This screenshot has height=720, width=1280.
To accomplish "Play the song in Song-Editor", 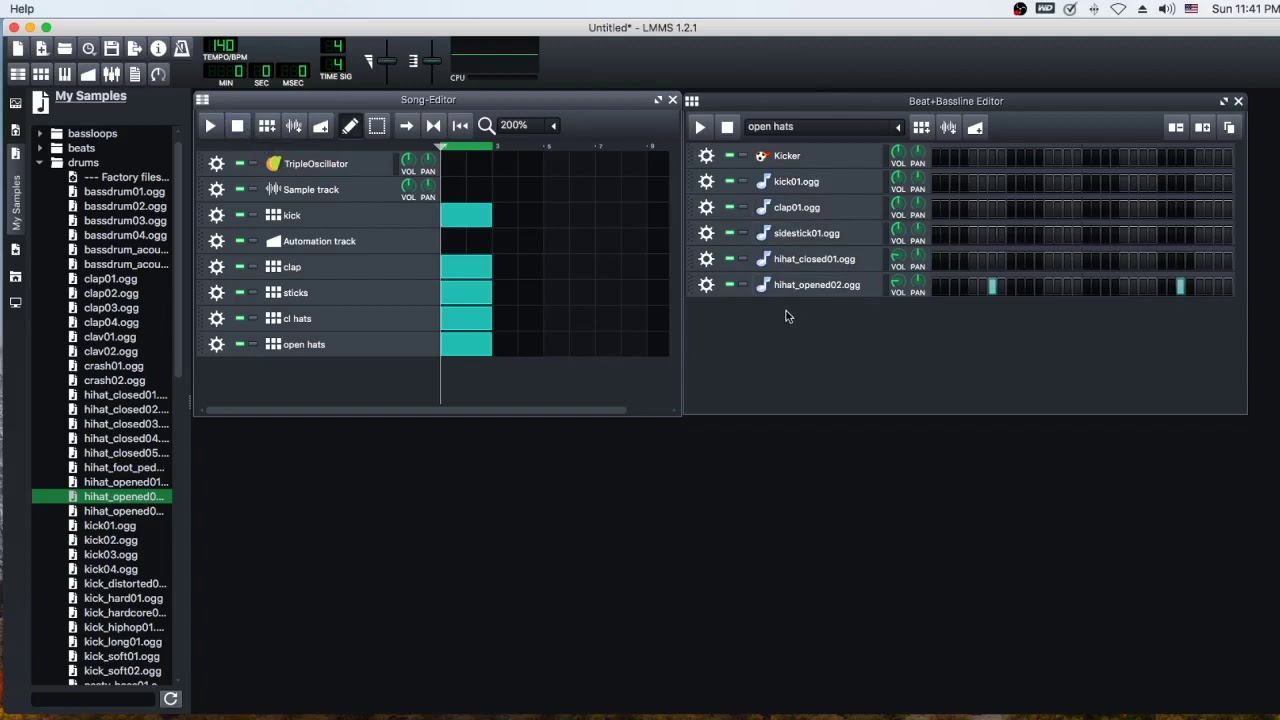I will (210, 126).
